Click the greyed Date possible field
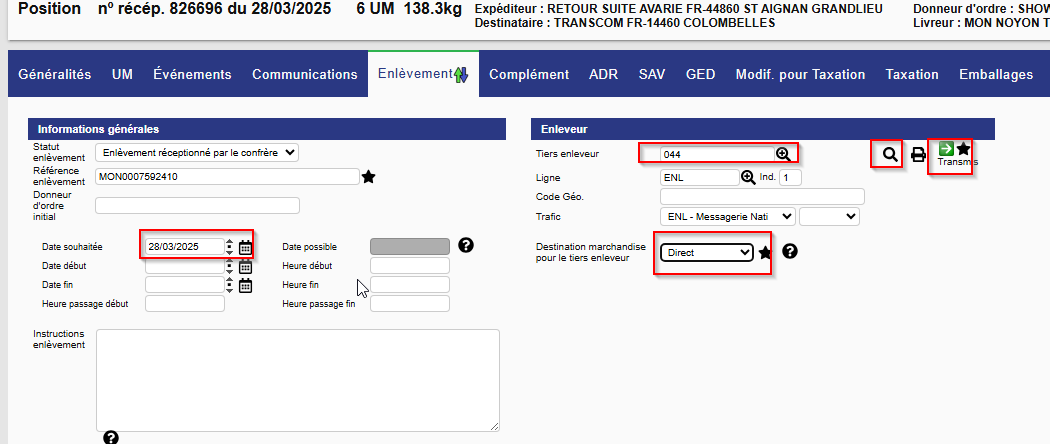The height and width of the screenshot is (444, 1050). pos(410,246)
